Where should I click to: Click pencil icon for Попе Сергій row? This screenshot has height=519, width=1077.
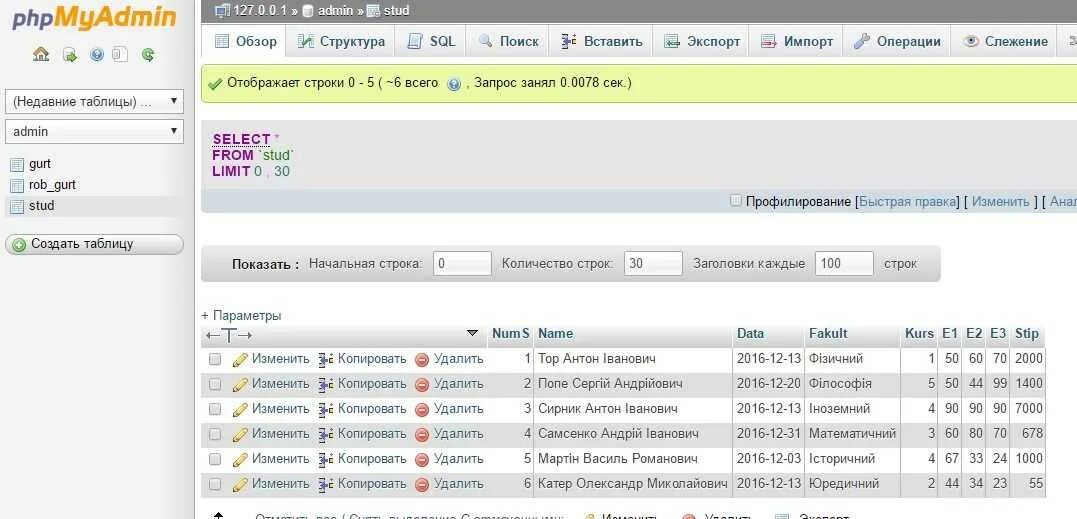240,384
